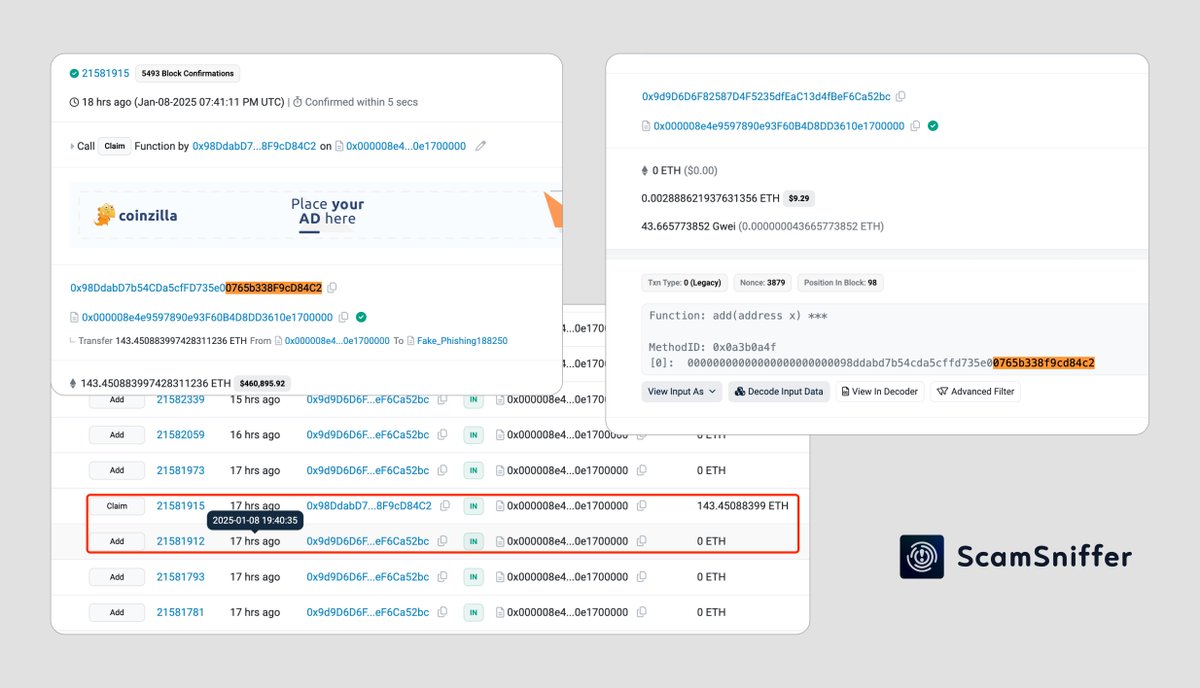Screen dimensions: 1200x688
Task: Copy To address in block 21582339 row
Action: tap(642, 399)
